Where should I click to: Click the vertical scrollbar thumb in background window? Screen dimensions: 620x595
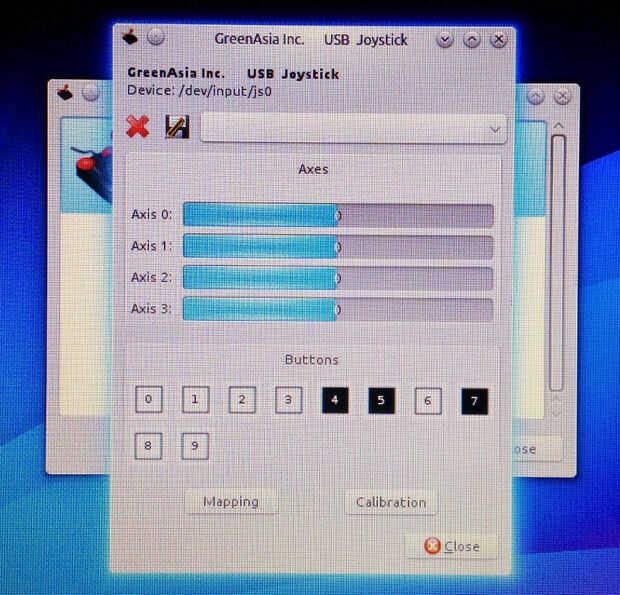558,263
